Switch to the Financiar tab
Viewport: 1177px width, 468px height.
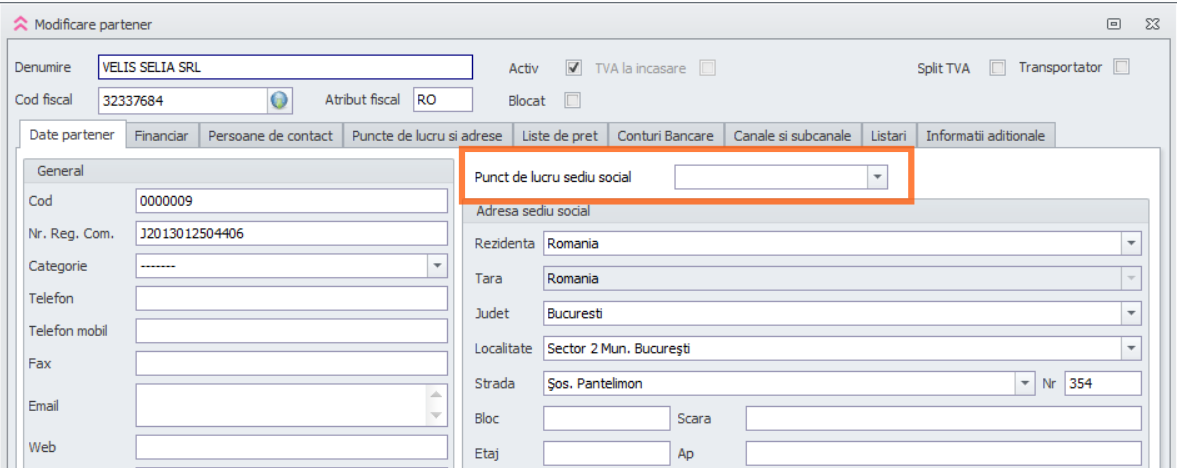point(161,136)
